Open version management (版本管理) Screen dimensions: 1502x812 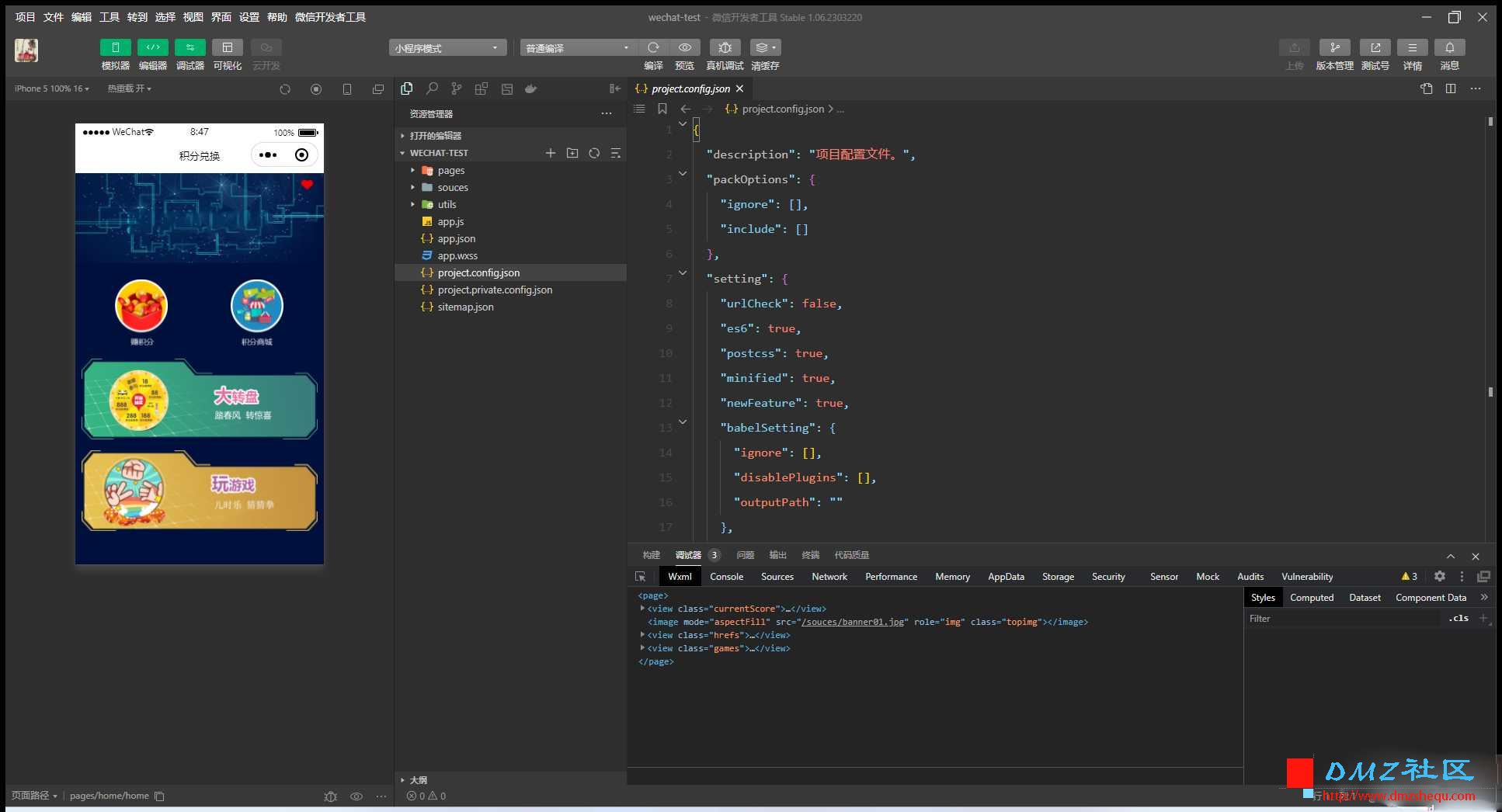point(1334,47)
